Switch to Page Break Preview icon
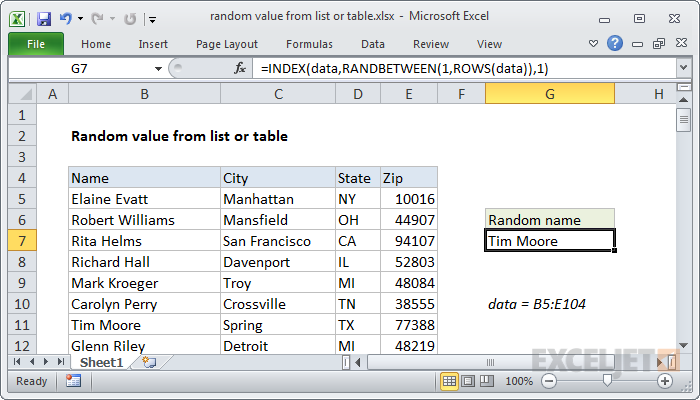The height and width of the screenshot is (400, 700). (x=487, y=381)
